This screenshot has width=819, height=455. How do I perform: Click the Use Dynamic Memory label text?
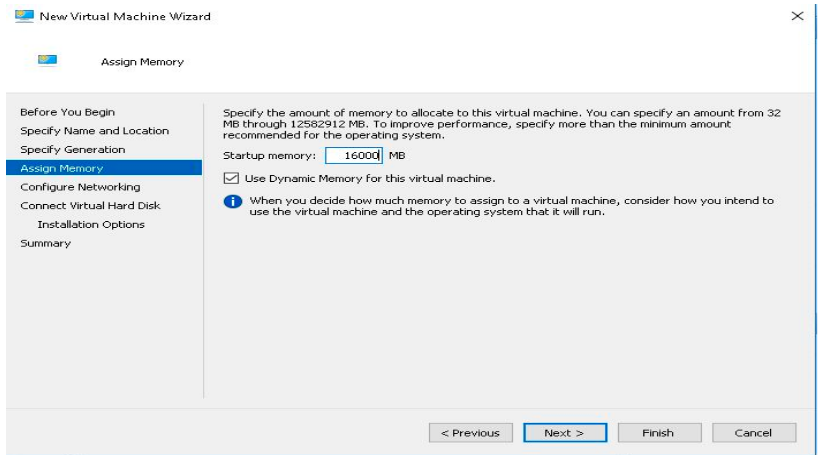(370, 178)
